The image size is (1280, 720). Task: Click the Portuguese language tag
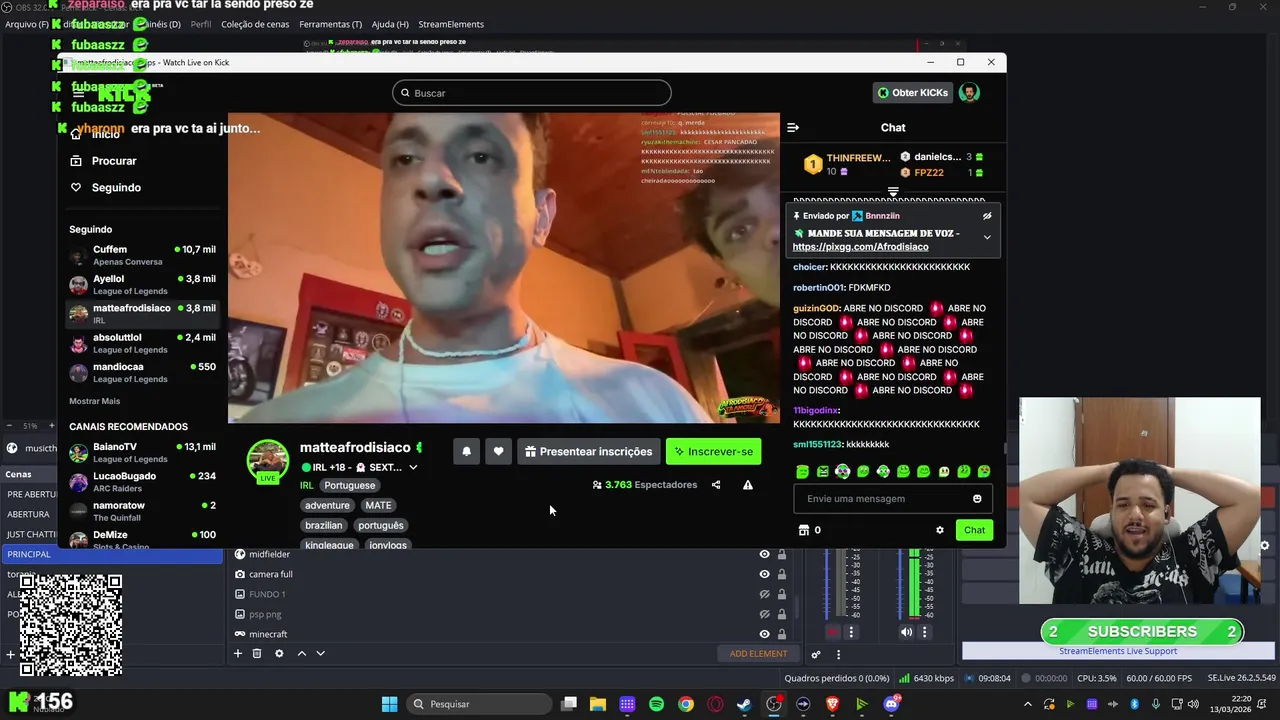pyautogui.click(x=349, y=486)
